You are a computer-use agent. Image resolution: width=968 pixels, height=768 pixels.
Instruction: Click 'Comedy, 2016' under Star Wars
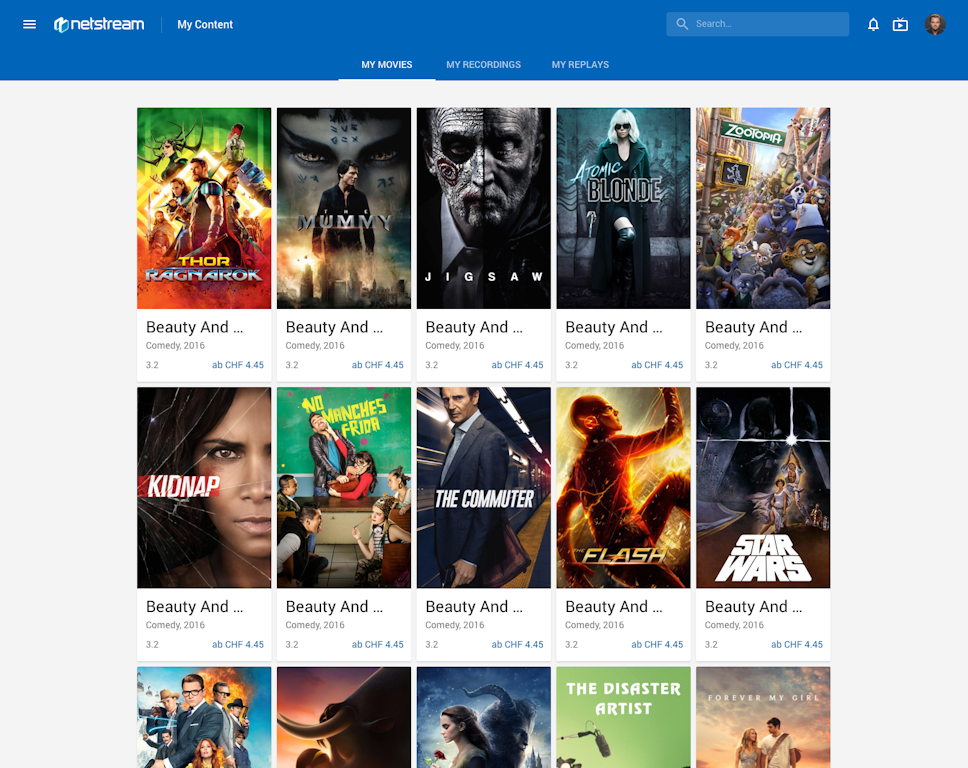(735, 625)
